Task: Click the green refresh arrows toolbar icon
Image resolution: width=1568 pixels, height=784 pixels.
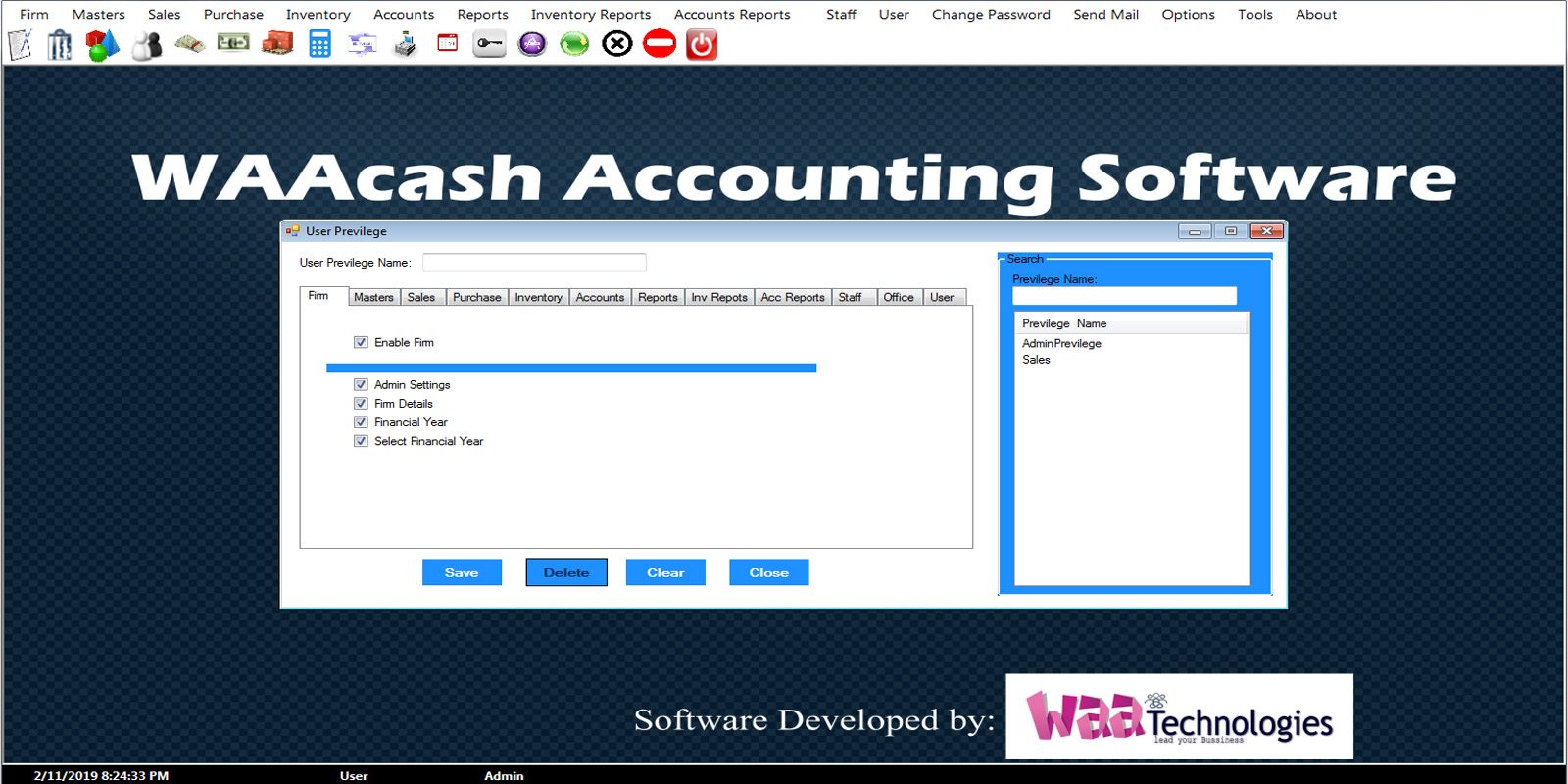Action: [x=574, y=44]
